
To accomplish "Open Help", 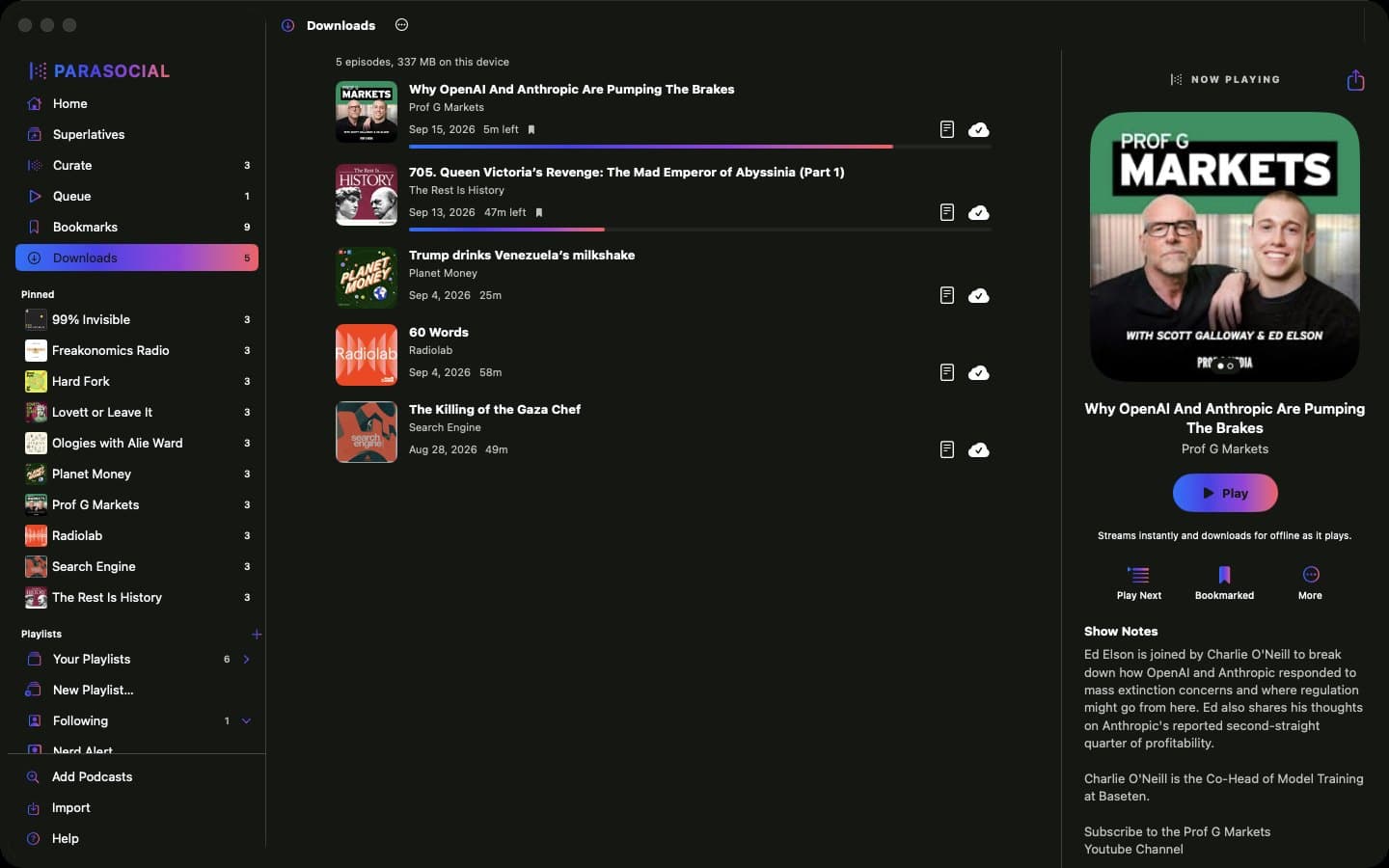I will (x=137, y=838).
